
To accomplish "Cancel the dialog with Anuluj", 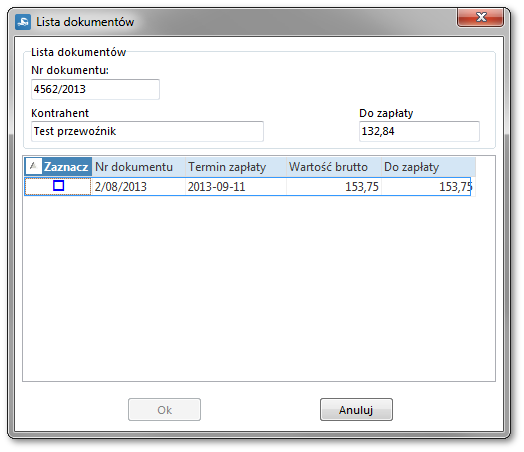I will pyautogui.click(x=356, y=410).
